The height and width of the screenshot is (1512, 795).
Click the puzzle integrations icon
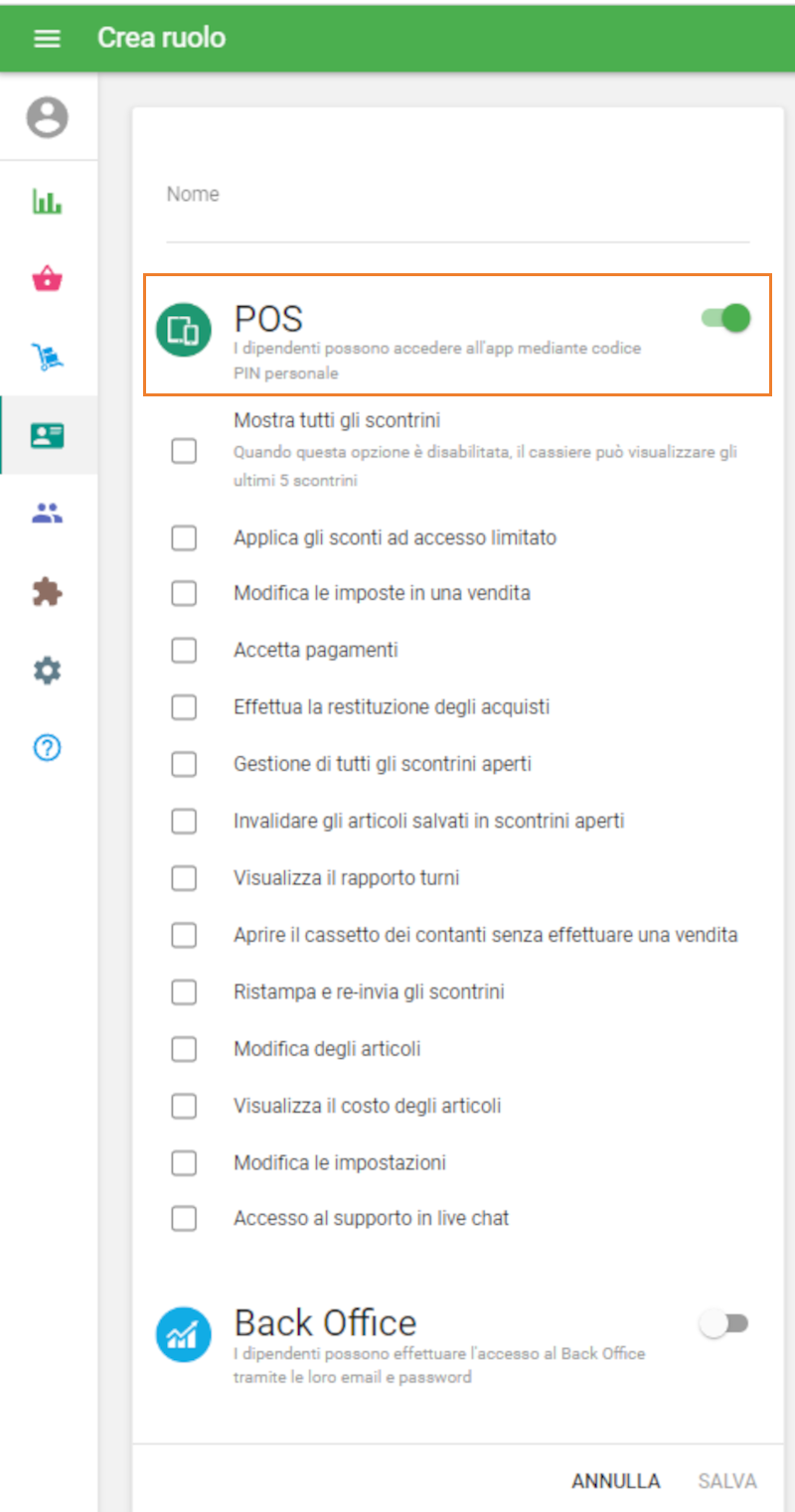[47, 591]
